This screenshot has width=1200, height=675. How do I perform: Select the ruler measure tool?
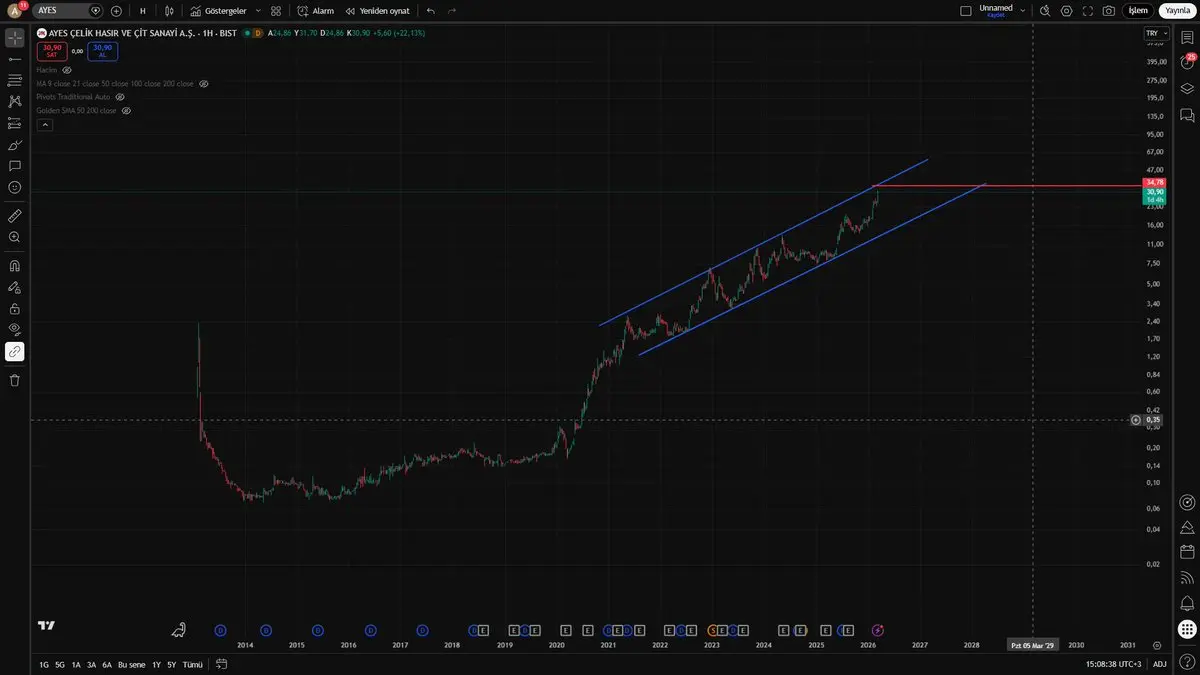15,215
